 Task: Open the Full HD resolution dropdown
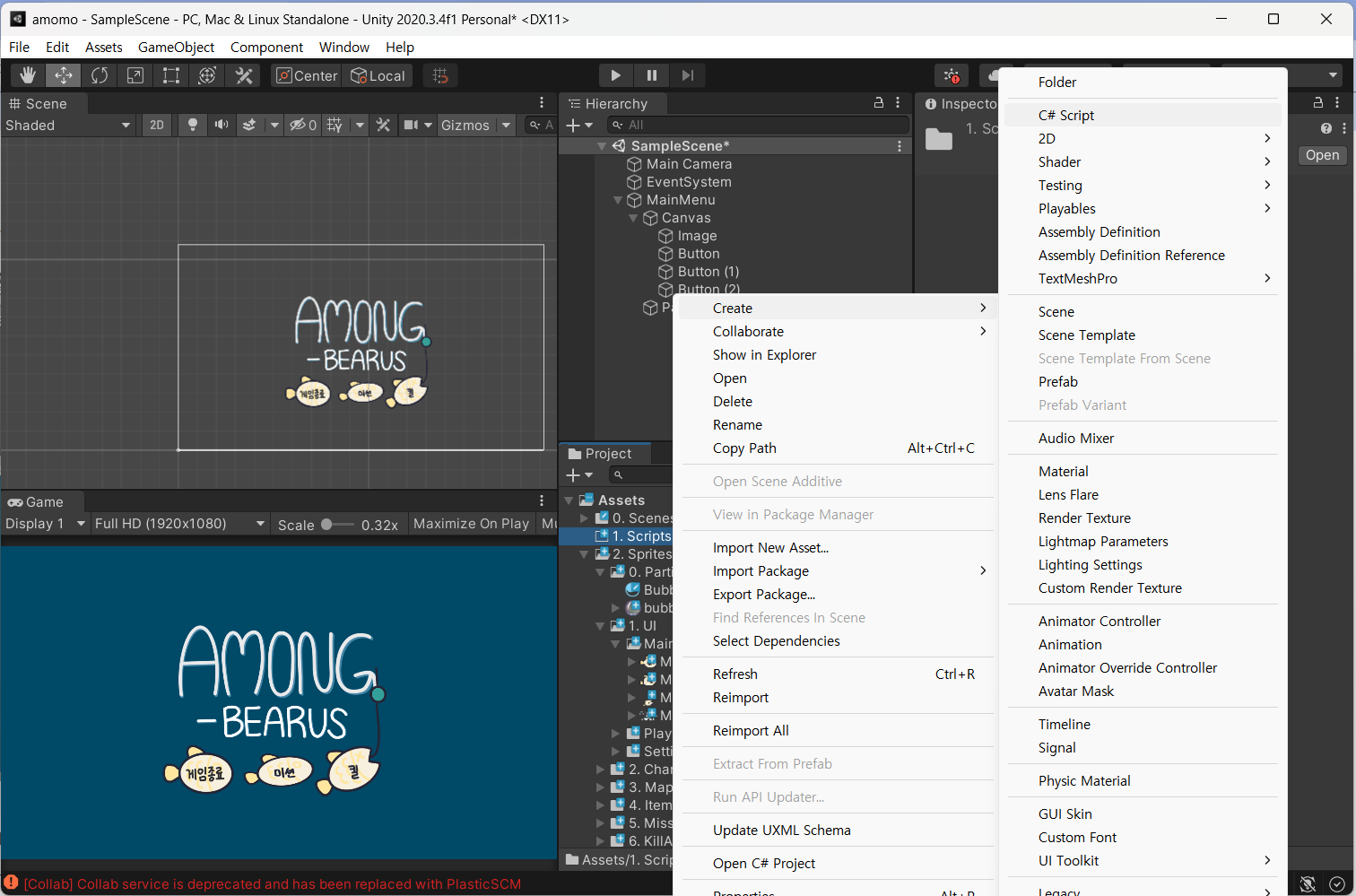[179, 524]
